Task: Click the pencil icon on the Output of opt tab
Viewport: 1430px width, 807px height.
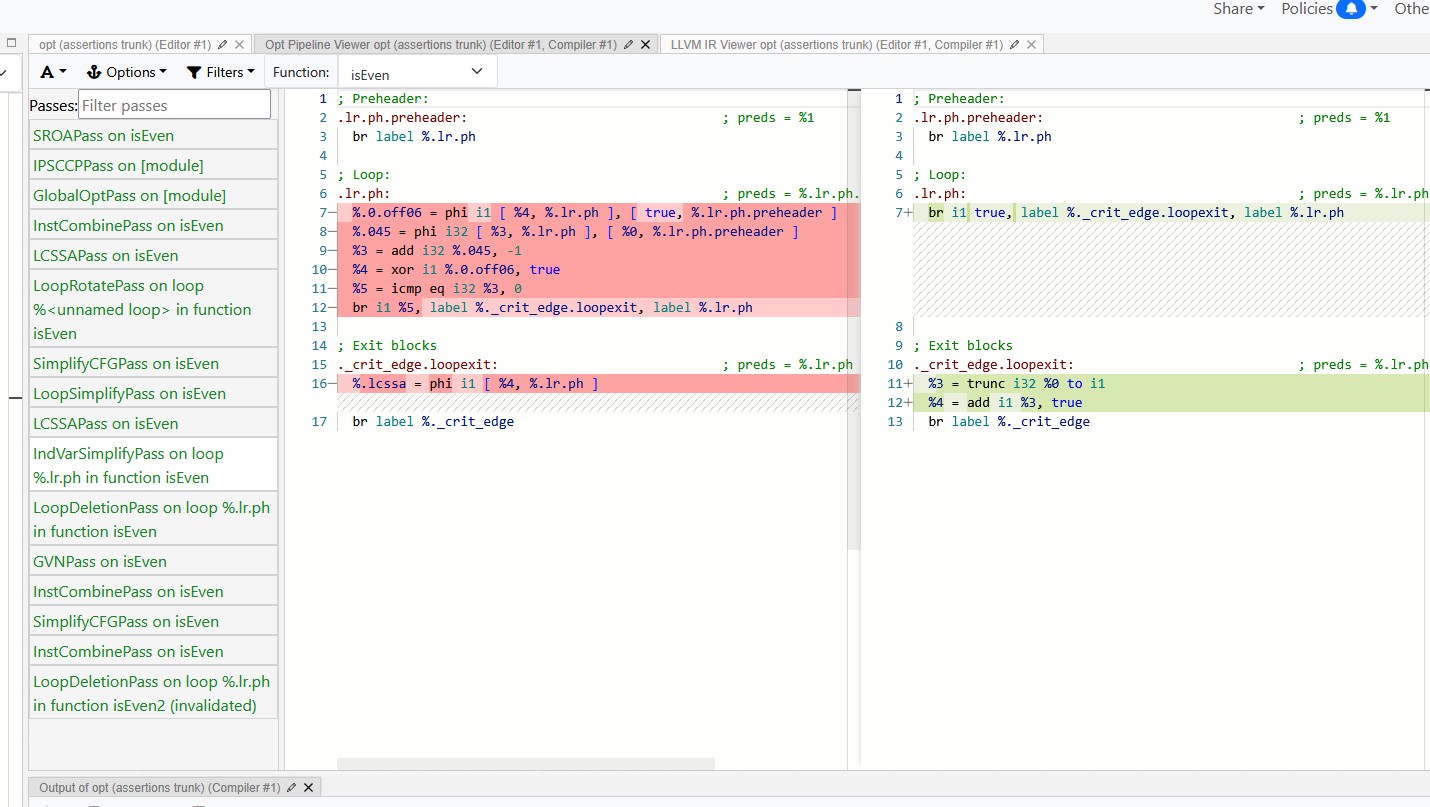Action: pos(291,788)
